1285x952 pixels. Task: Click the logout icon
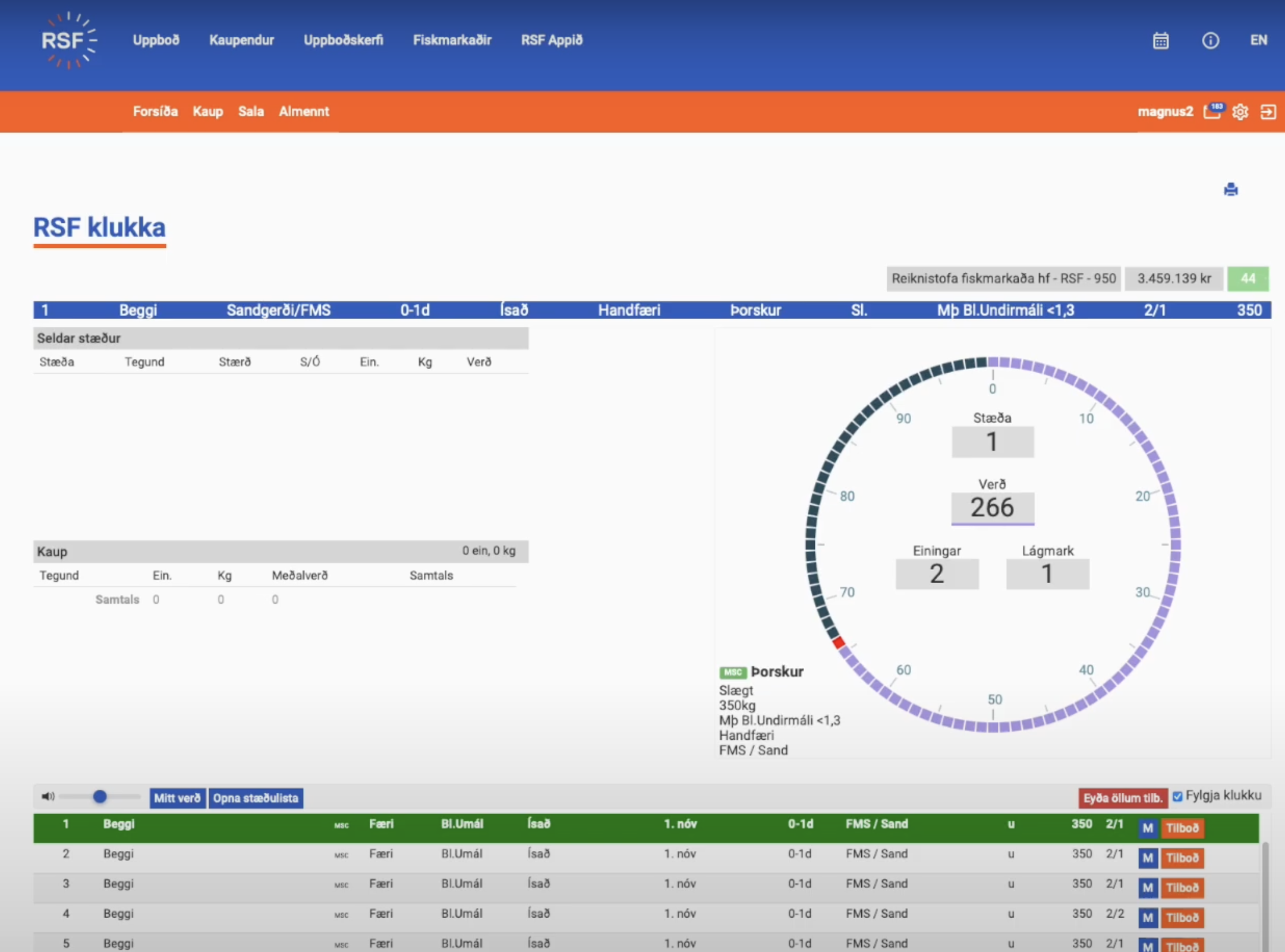tap(1268, 112)
